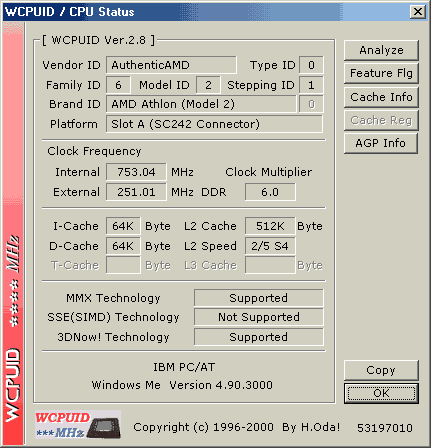Select the Brand ID field AMD Athlon (Model 2)
Screen dimensions: 431x448
pyautogui.click(x=201, y=104)
